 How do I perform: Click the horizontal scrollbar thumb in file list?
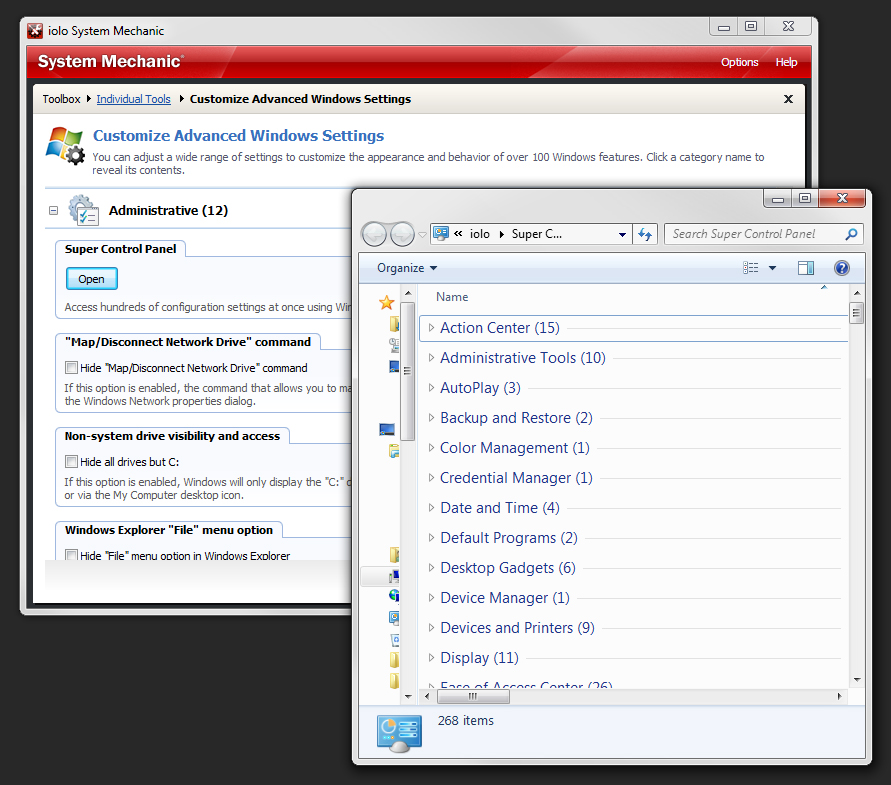click(x=472, y=696)
